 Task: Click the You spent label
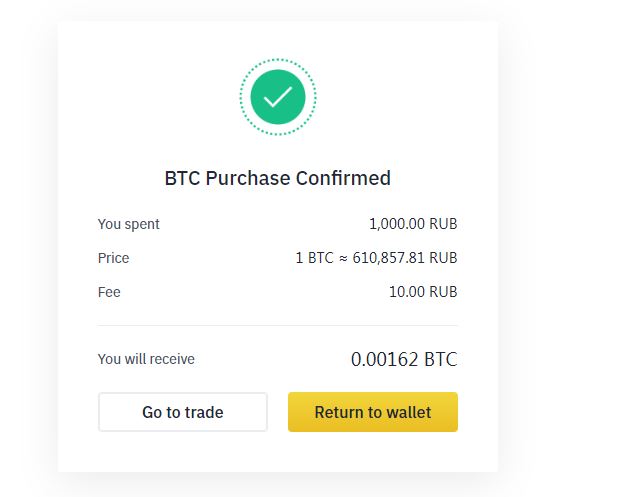(129, 224)
